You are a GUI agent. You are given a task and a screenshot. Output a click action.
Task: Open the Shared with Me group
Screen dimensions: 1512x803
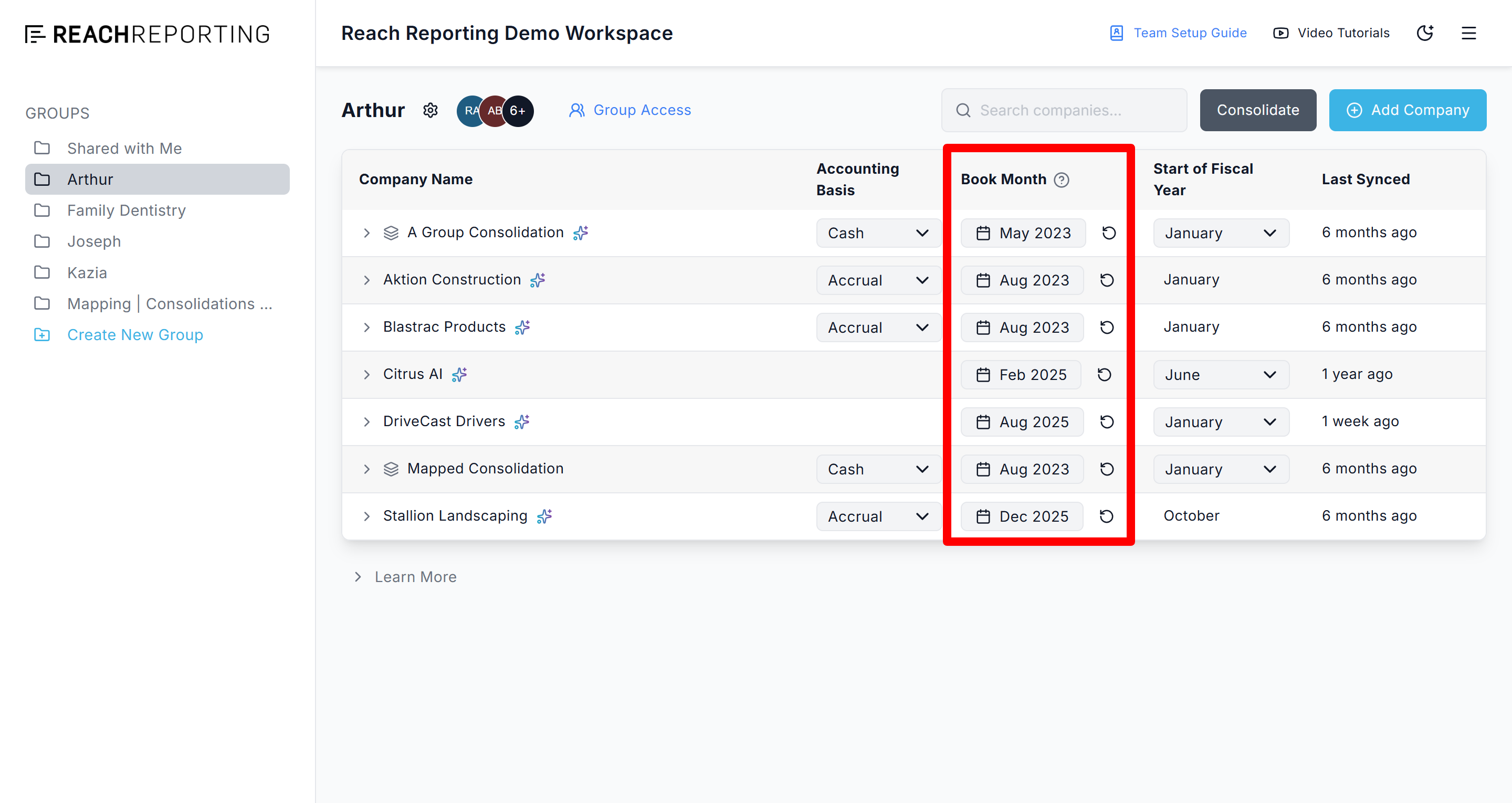pos(124,148)
